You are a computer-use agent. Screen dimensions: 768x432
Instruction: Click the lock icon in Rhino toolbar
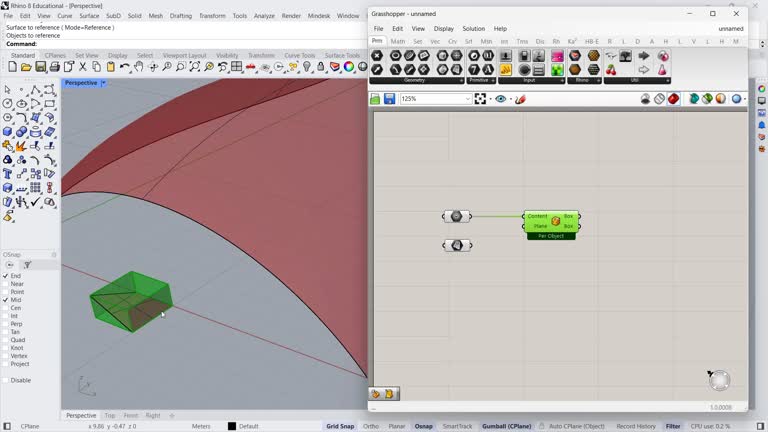point(321,67)
